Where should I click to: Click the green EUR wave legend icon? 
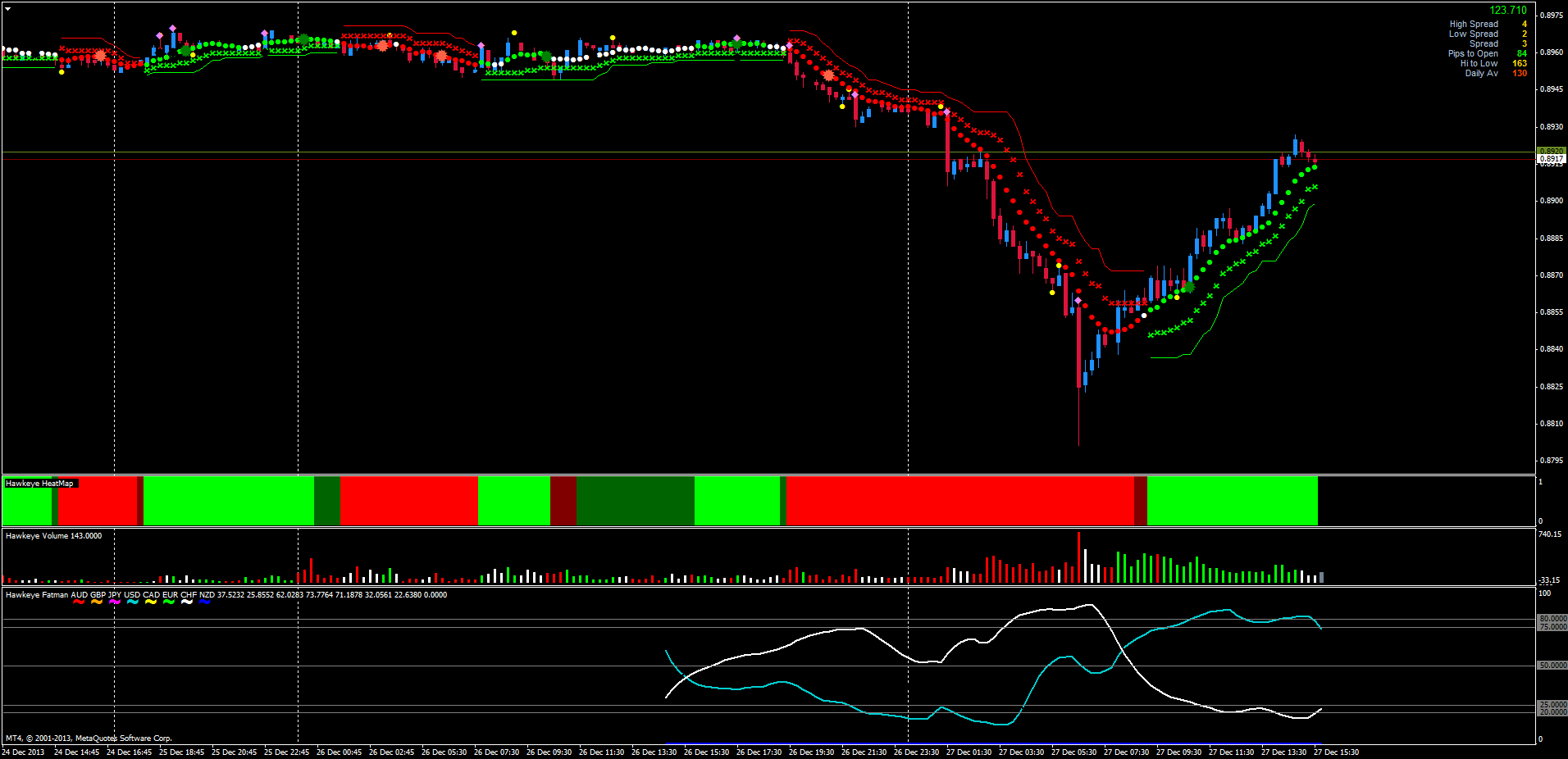[x=169, y=602]
